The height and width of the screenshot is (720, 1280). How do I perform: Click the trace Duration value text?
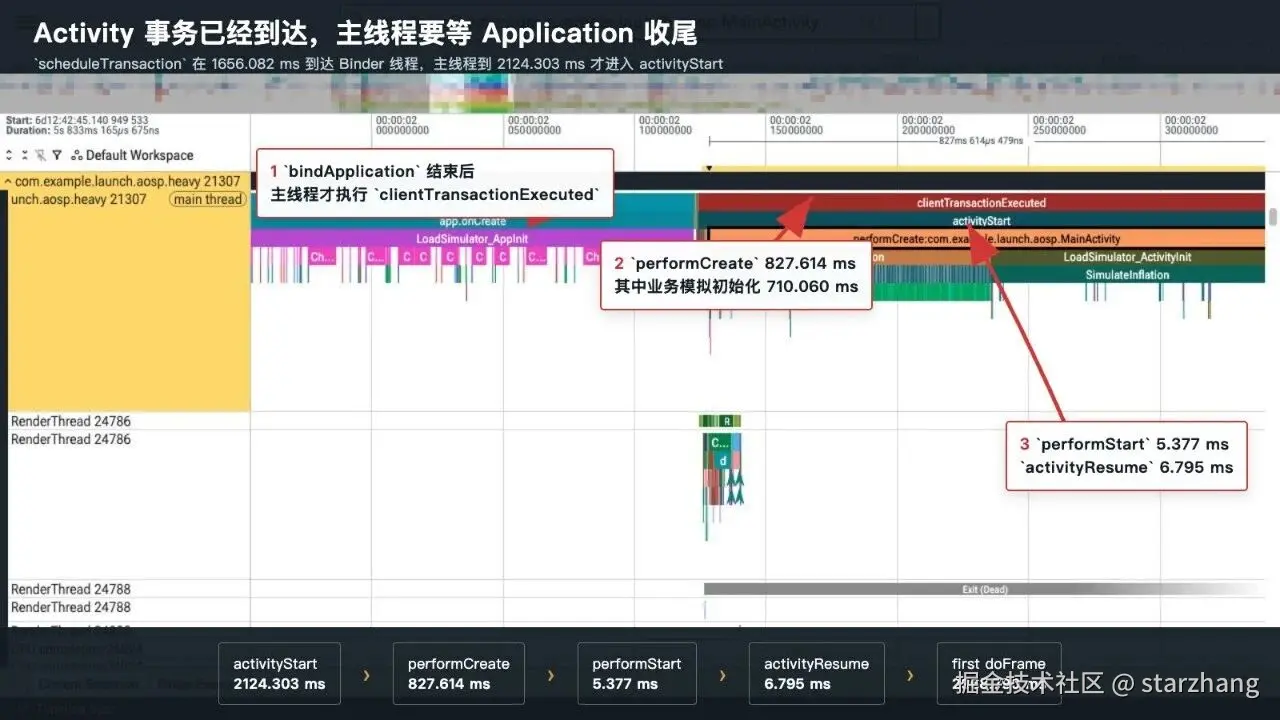point(82,131)
